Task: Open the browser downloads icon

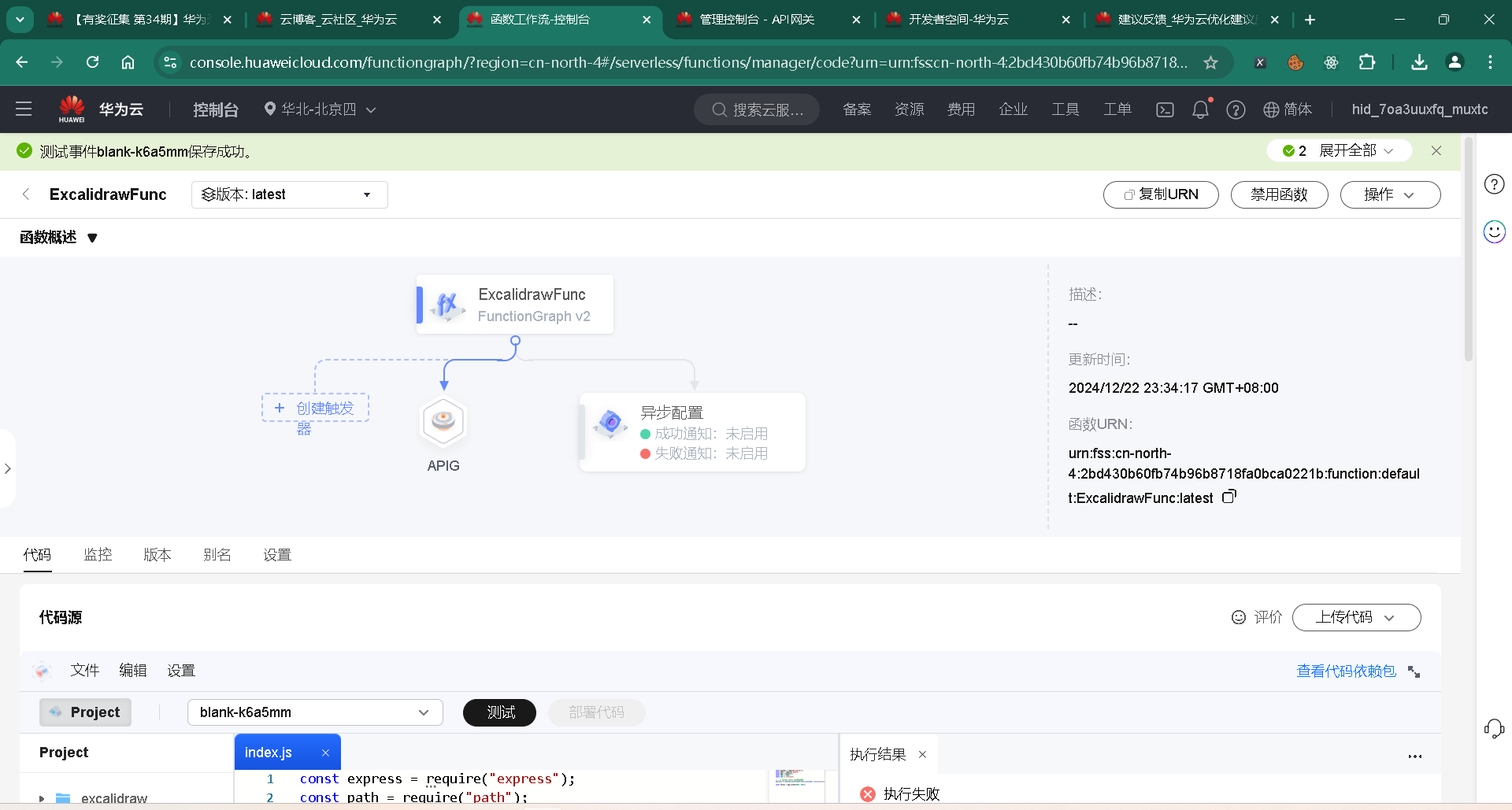Action: 1419,62
